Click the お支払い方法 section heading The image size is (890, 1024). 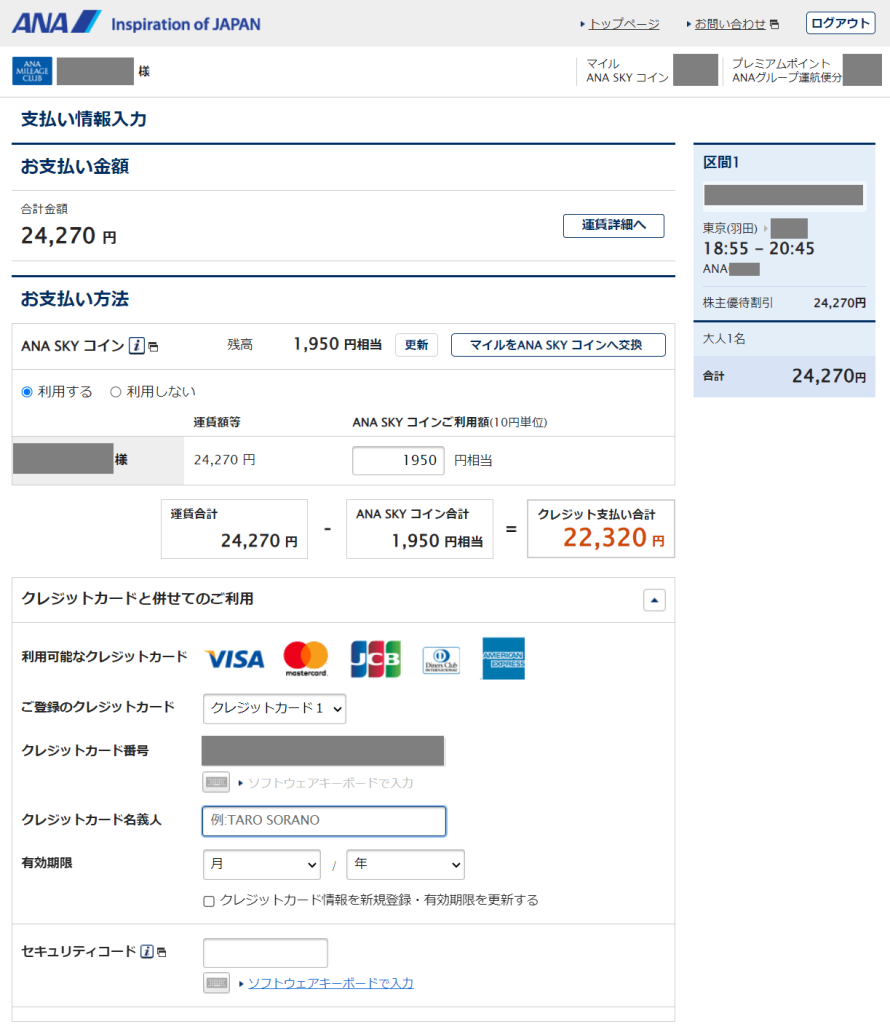tap(74, 298)
